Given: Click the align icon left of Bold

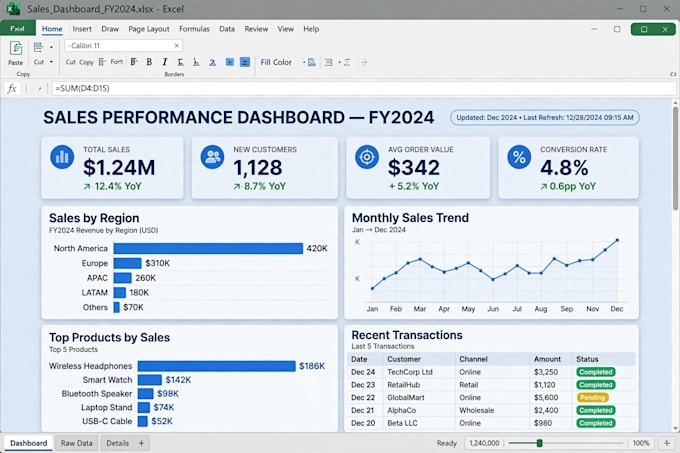Looking at the screenshot, I should [134, 62].
